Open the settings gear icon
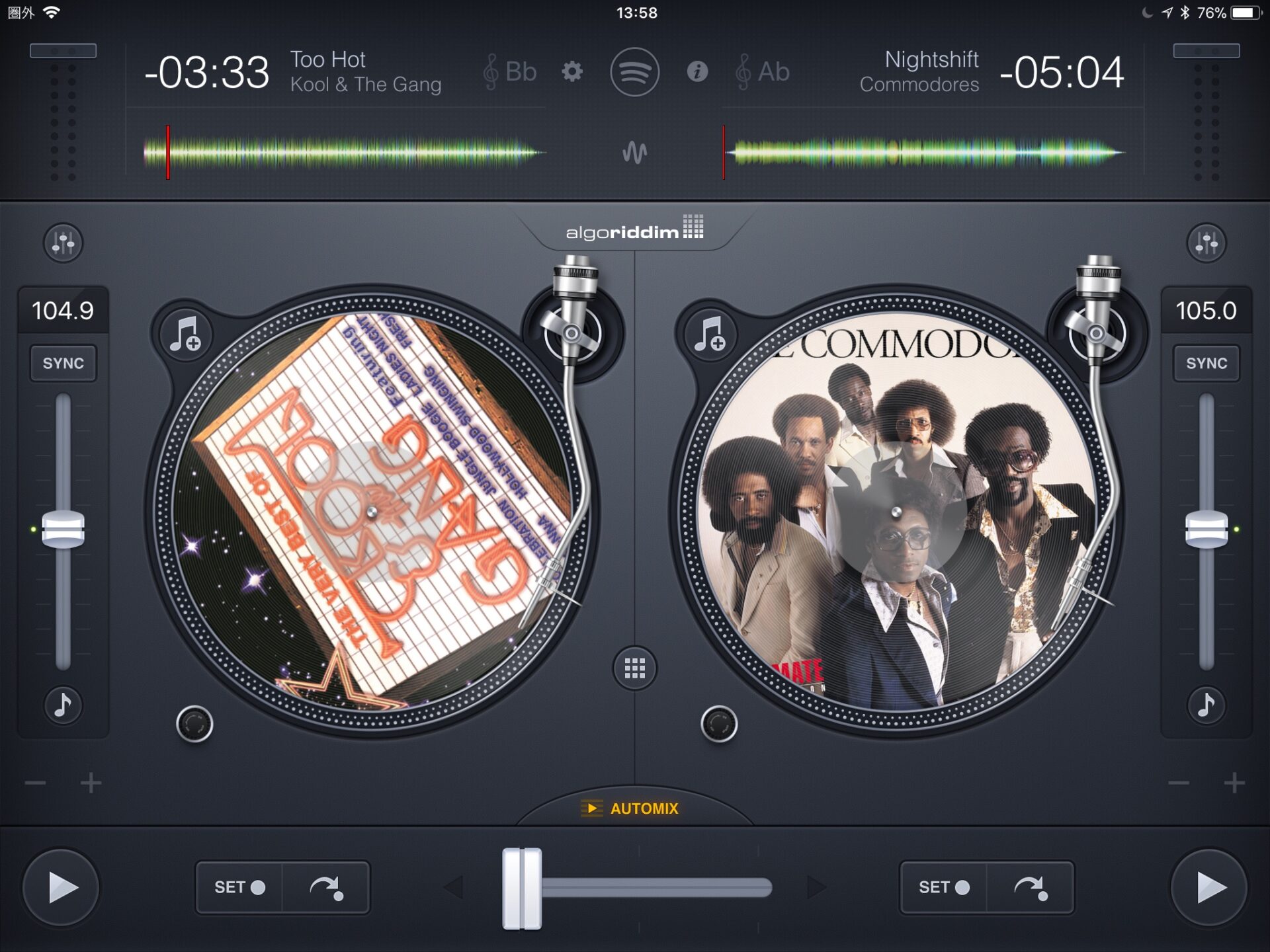The width and height of the screenshot is (1270, 952). [x=572, y=71]
